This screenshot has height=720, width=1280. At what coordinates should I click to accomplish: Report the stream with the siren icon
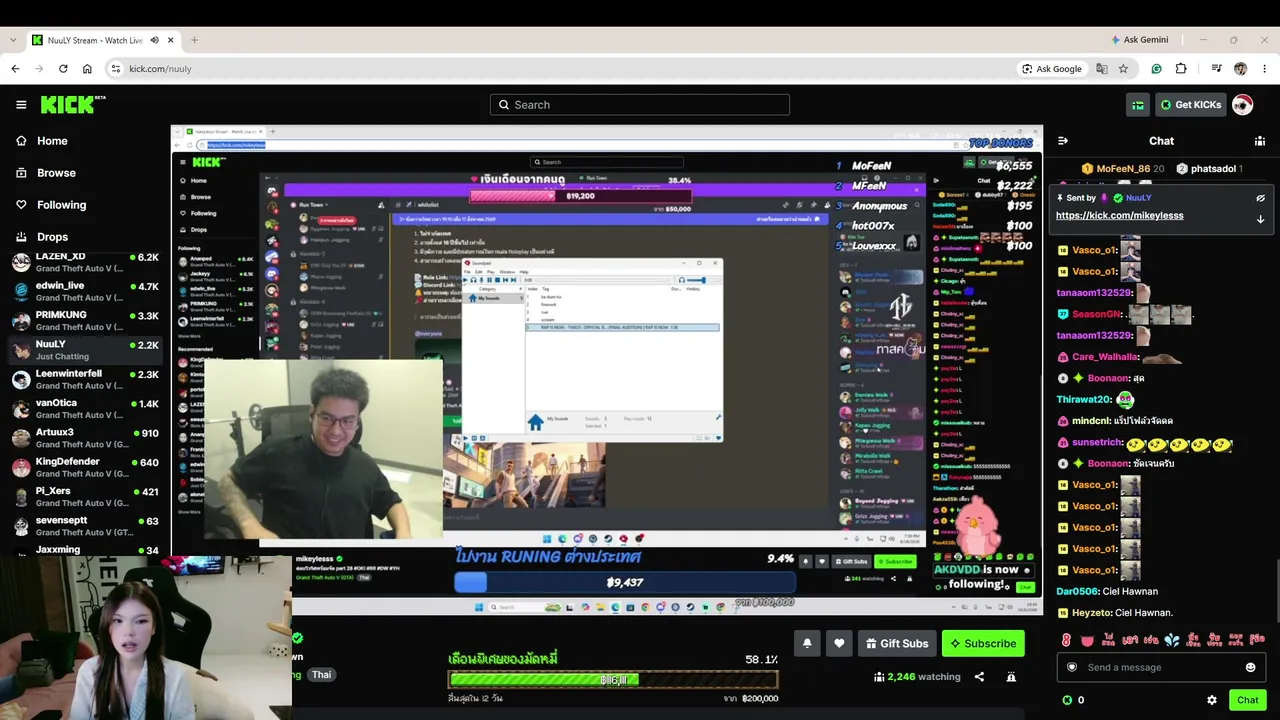1011,677
